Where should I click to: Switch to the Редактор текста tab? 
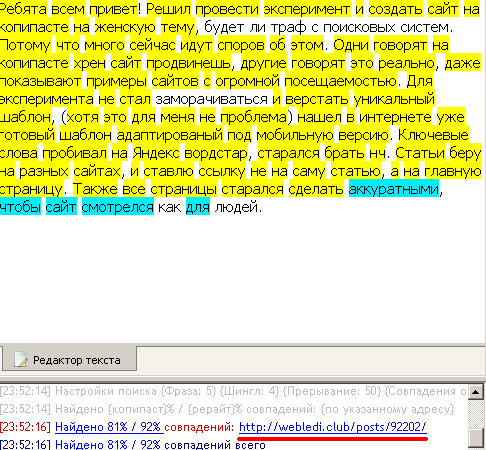pos(69,359)
